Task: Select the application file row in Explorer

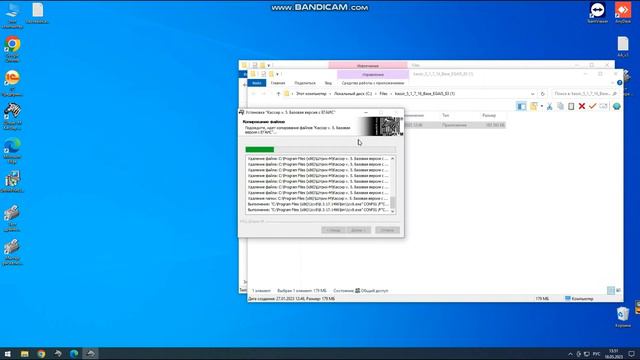Action: click(x=454, y=125)
